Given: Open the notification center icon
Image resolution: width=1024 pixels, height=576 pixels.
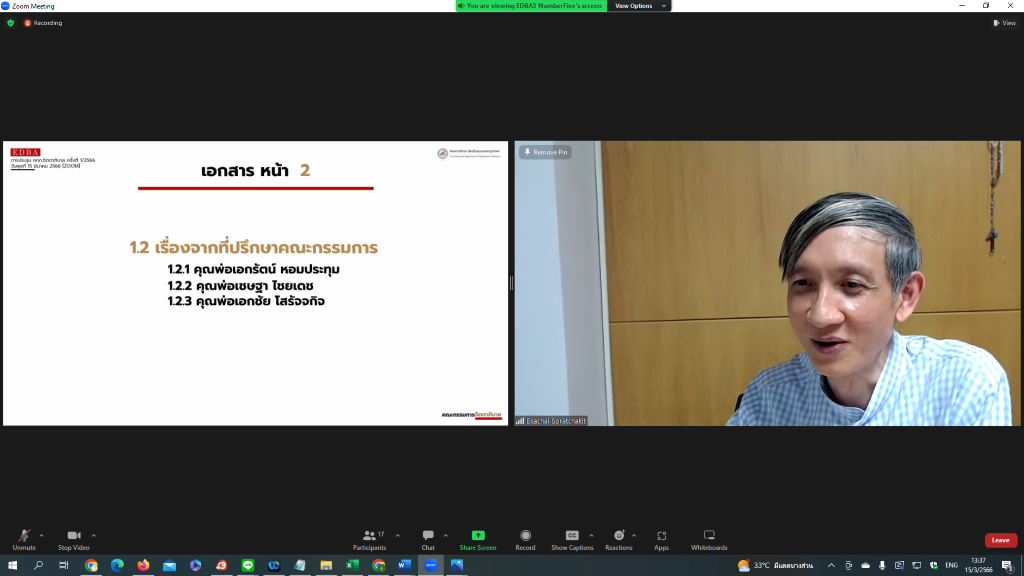Looking at the screenshot, I should [x=1008, y=566].
